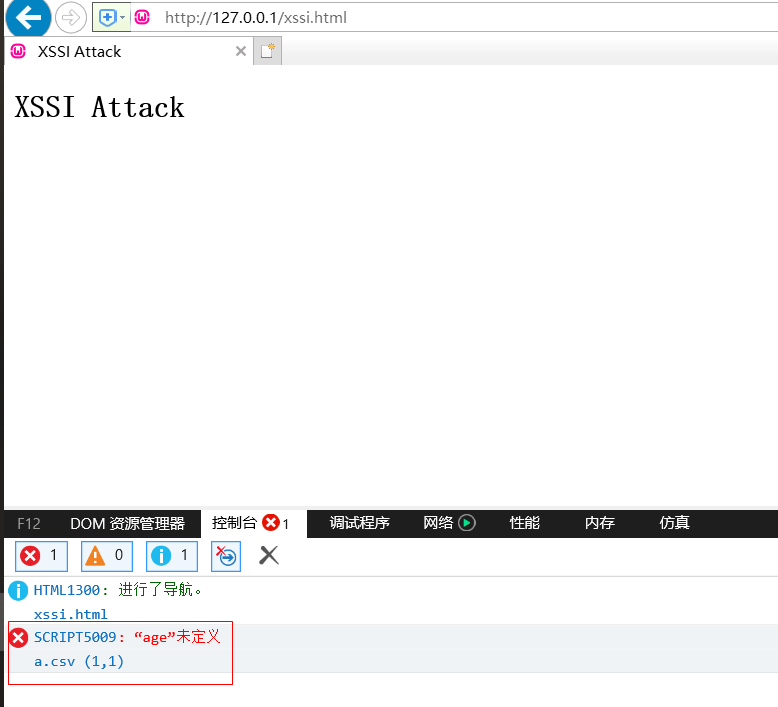Switch to the 内存 memory tab

click(x=599, y=523)
